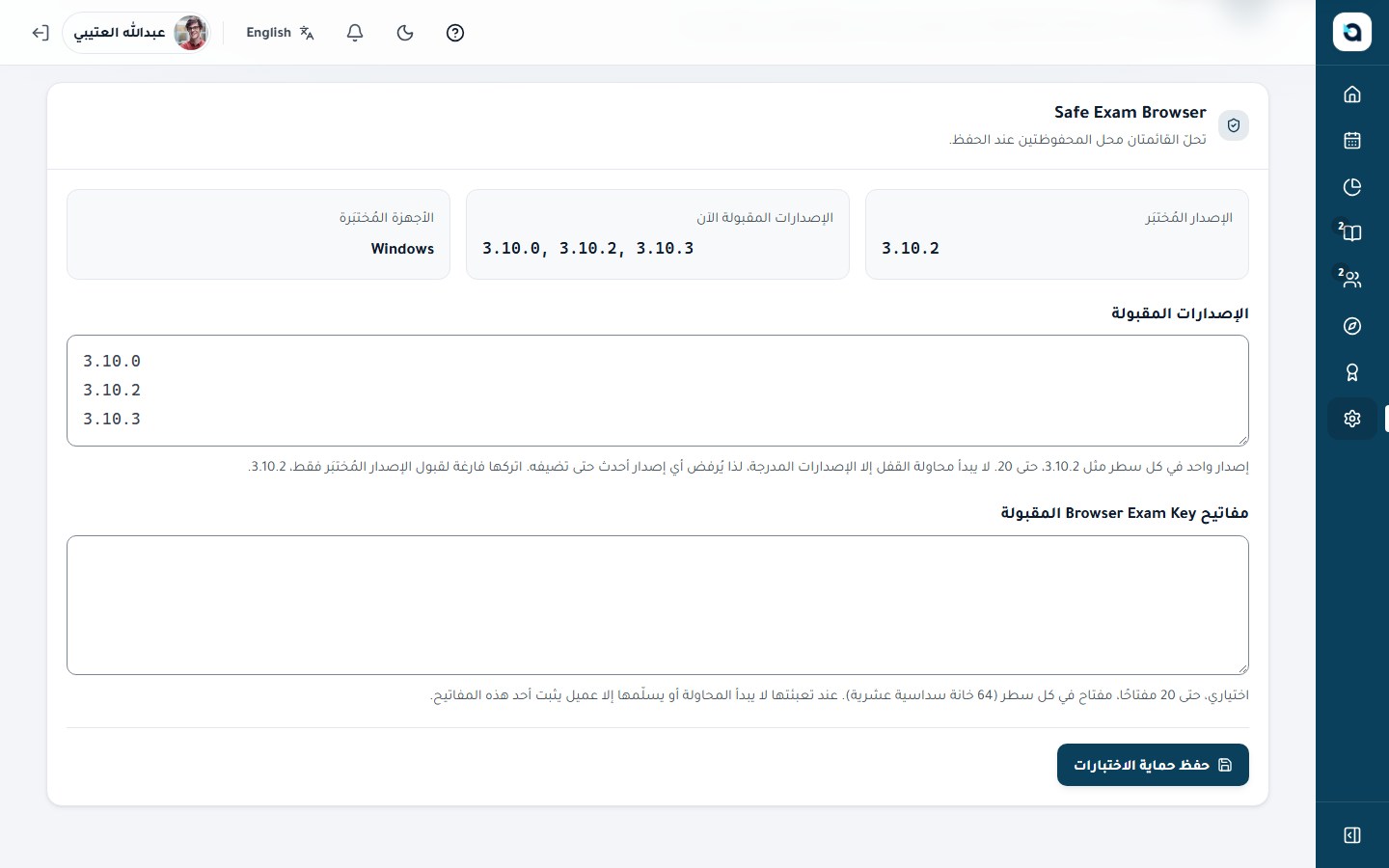Click the tested version value 3.10.2
1389x868 pixels.
(911, 248)
